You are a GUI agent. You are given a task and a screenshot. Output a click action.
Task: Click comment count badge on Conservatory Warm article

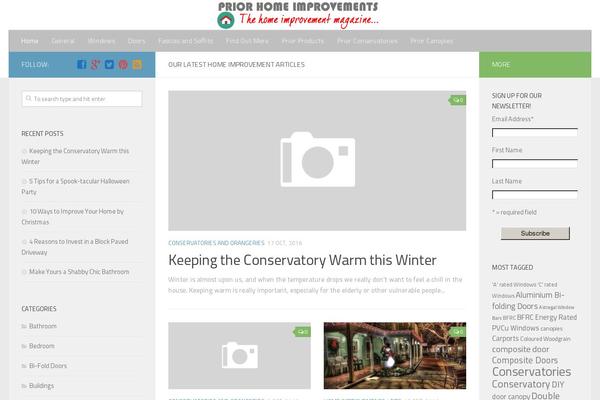[x=458, y=100]
